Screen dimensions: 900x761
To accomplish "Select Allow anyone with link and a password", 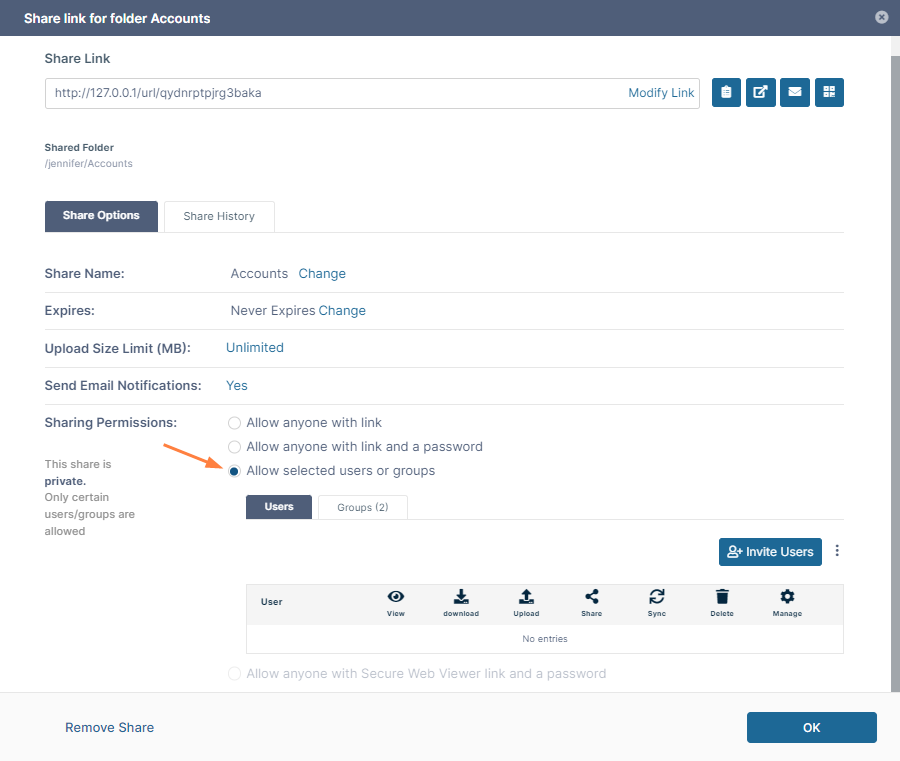I will click(x=235, y=447).
